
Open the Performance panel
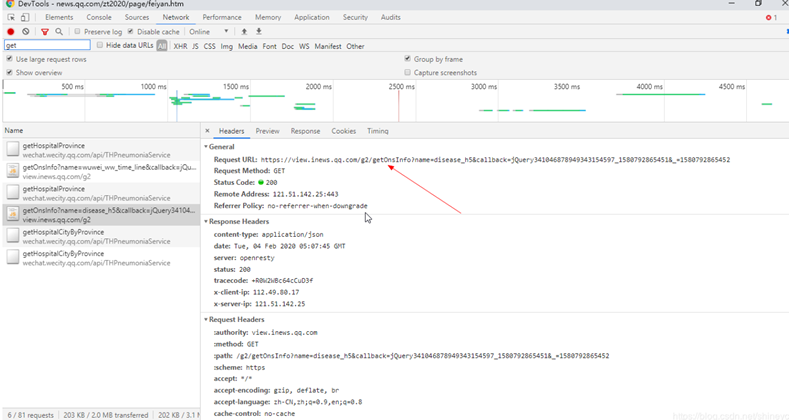tap(222, 17)
